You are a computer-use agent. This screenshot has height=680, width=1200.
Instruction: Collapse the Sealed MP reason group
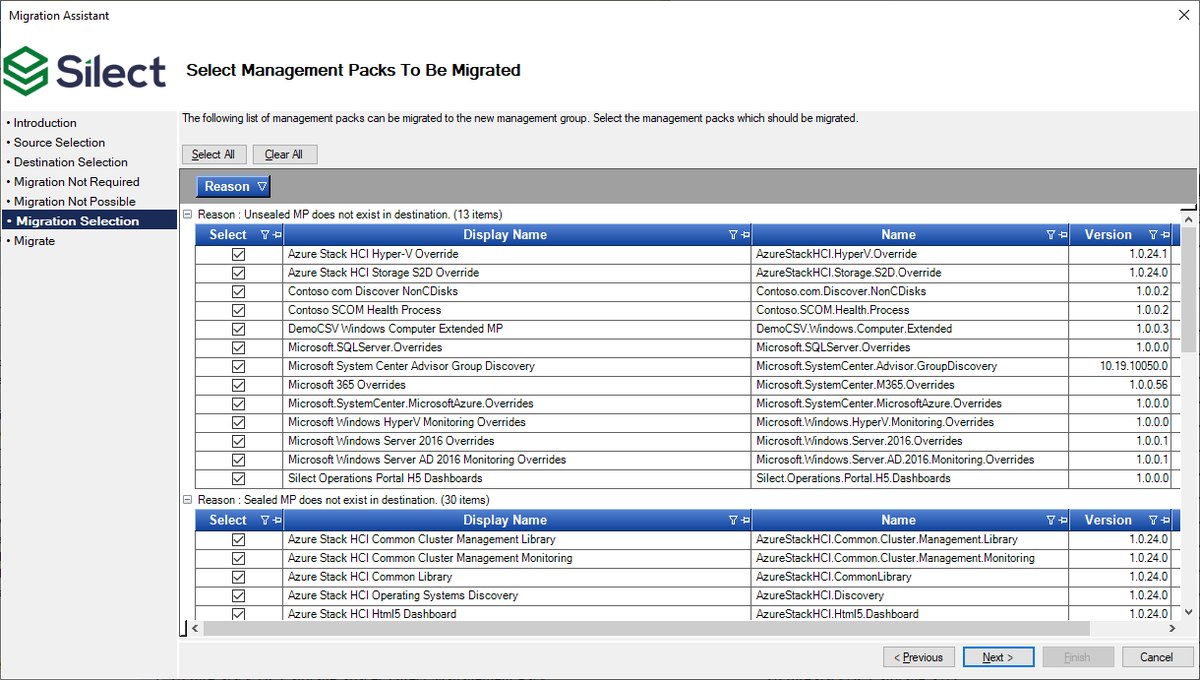pyautogui.click(x=186, y=499)
